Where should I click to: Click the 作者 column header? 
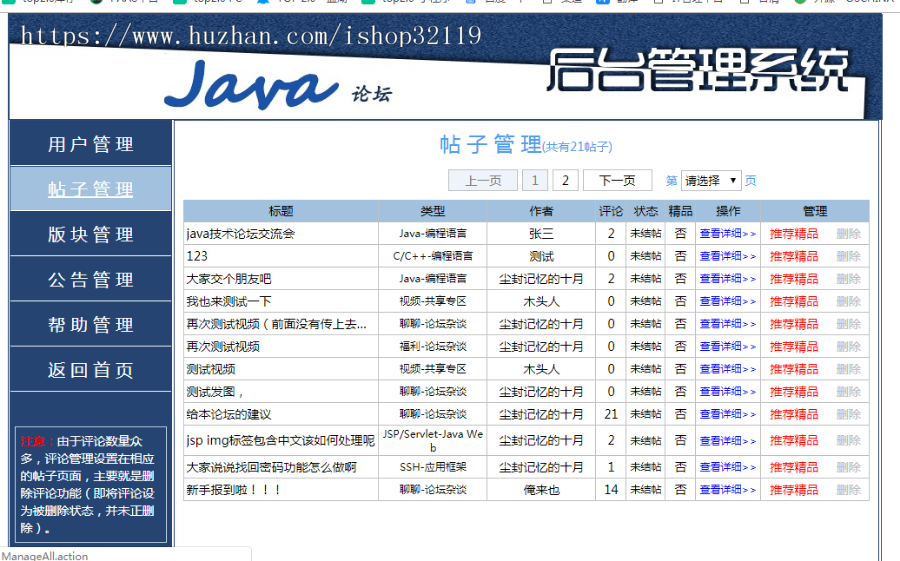[x=541, y=211]
